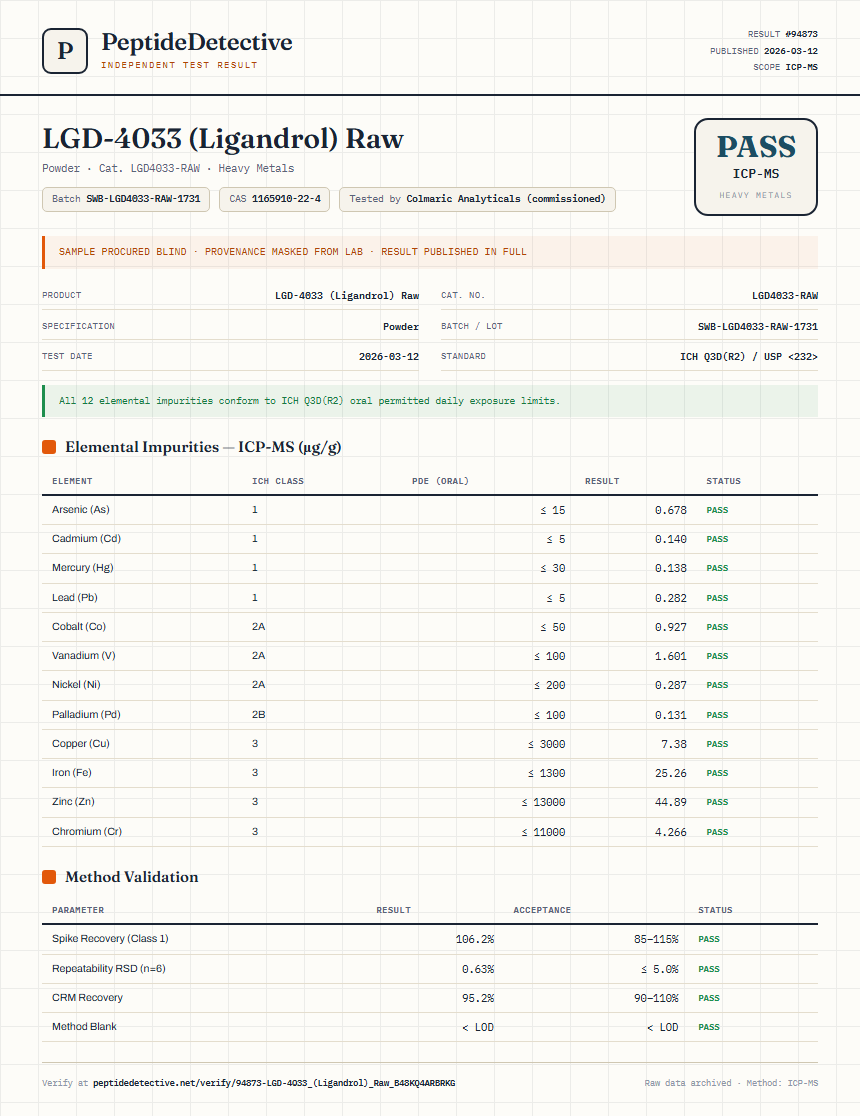
Task: Click the PeptideDetective P logo icon
Action: coord(65,51)
